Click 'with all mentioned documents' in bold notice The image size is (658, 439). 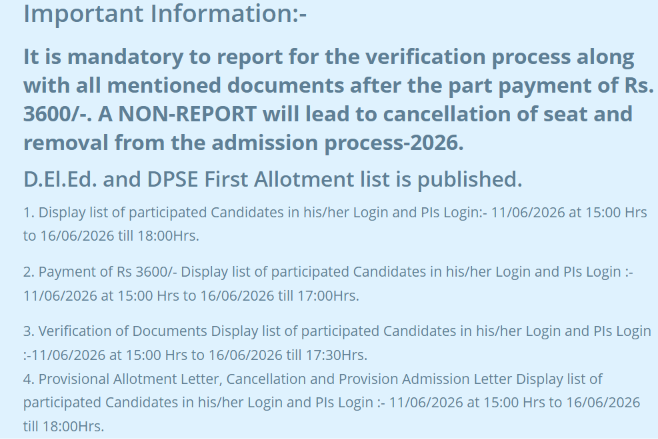[x=184, y=86]
